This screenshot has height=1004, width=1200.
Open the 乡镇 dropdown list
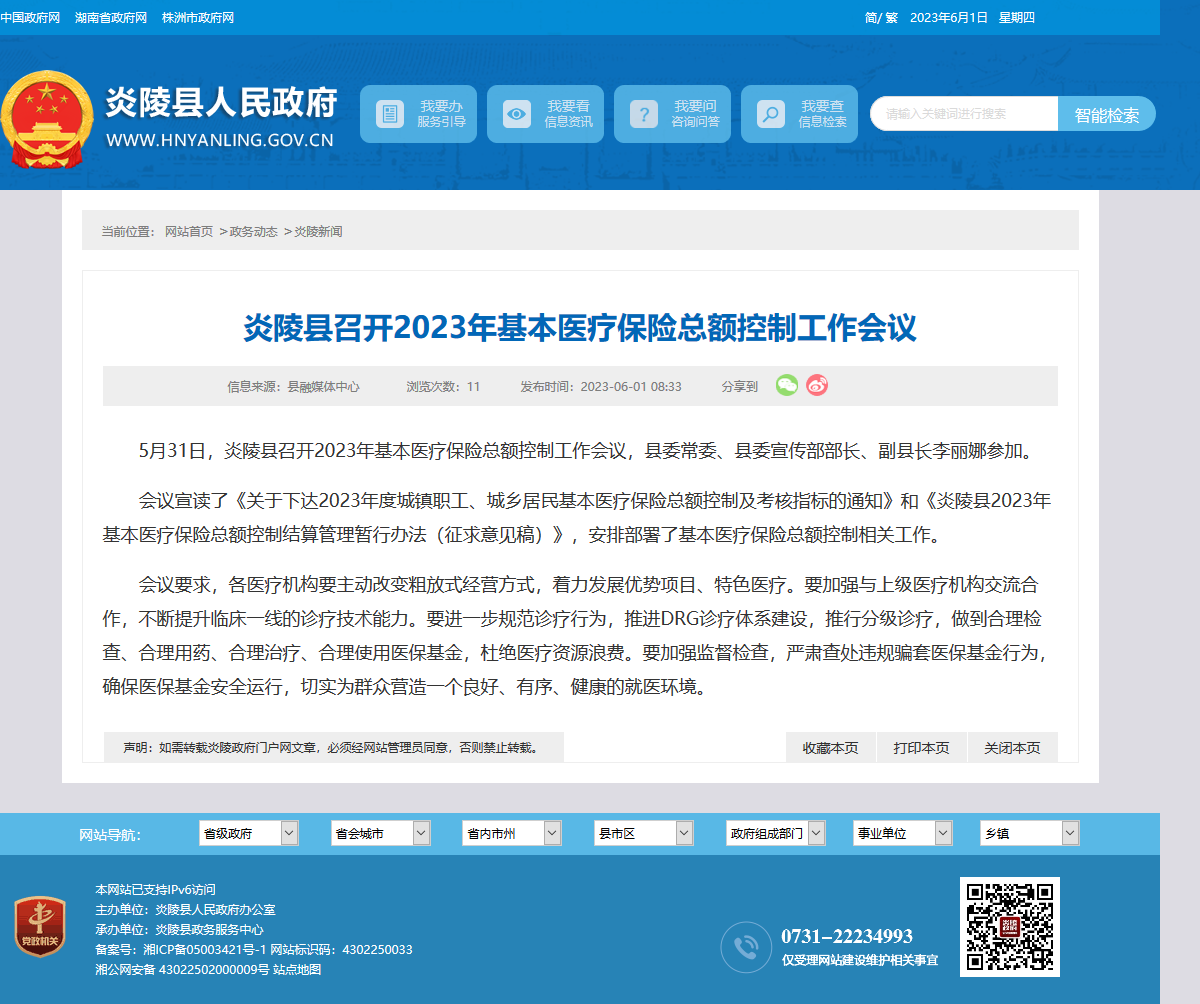tap(1029, 833)
